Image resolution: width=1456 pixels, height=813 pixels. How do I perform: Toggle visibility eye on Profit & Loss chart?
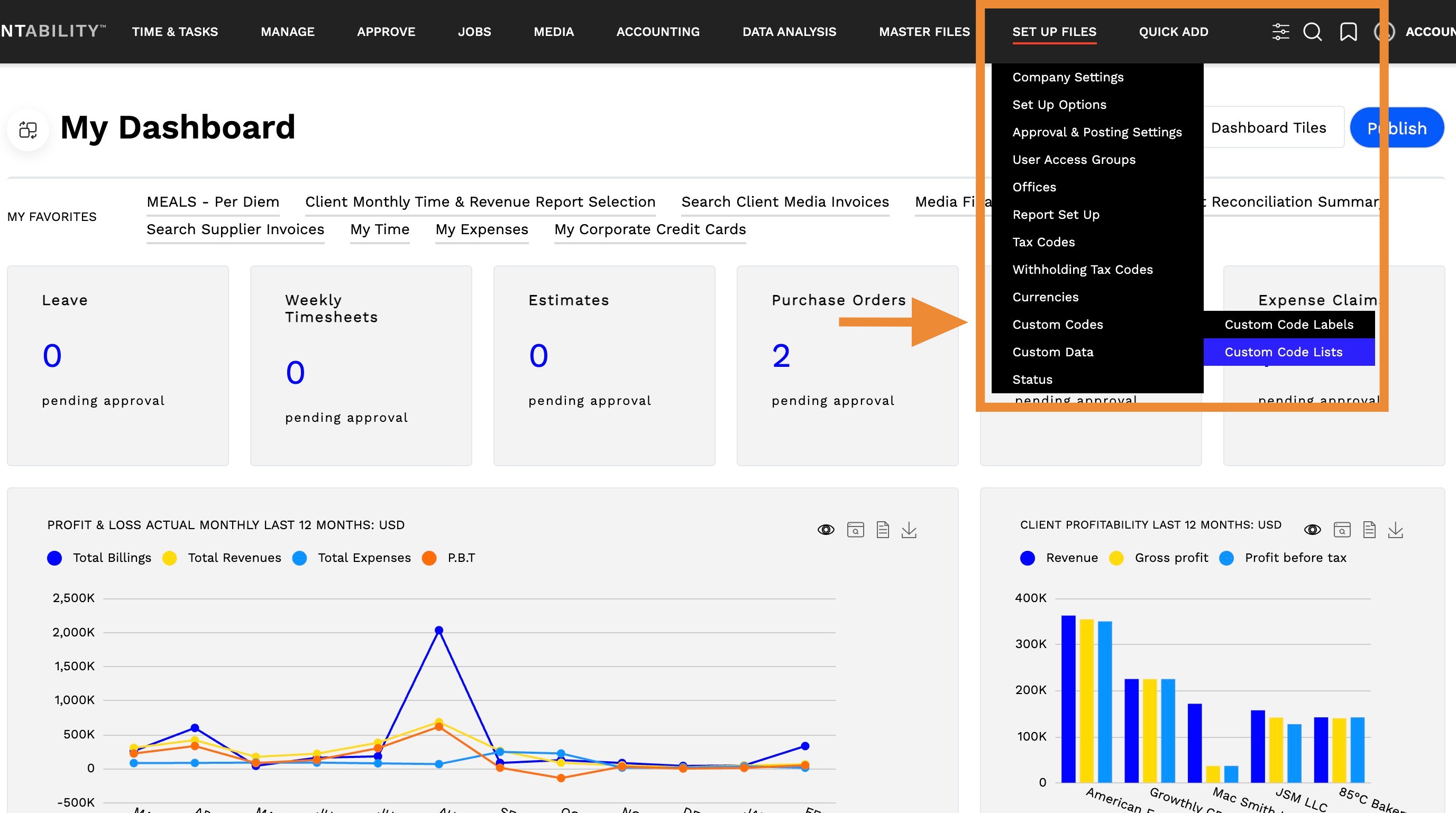[826, 529]
